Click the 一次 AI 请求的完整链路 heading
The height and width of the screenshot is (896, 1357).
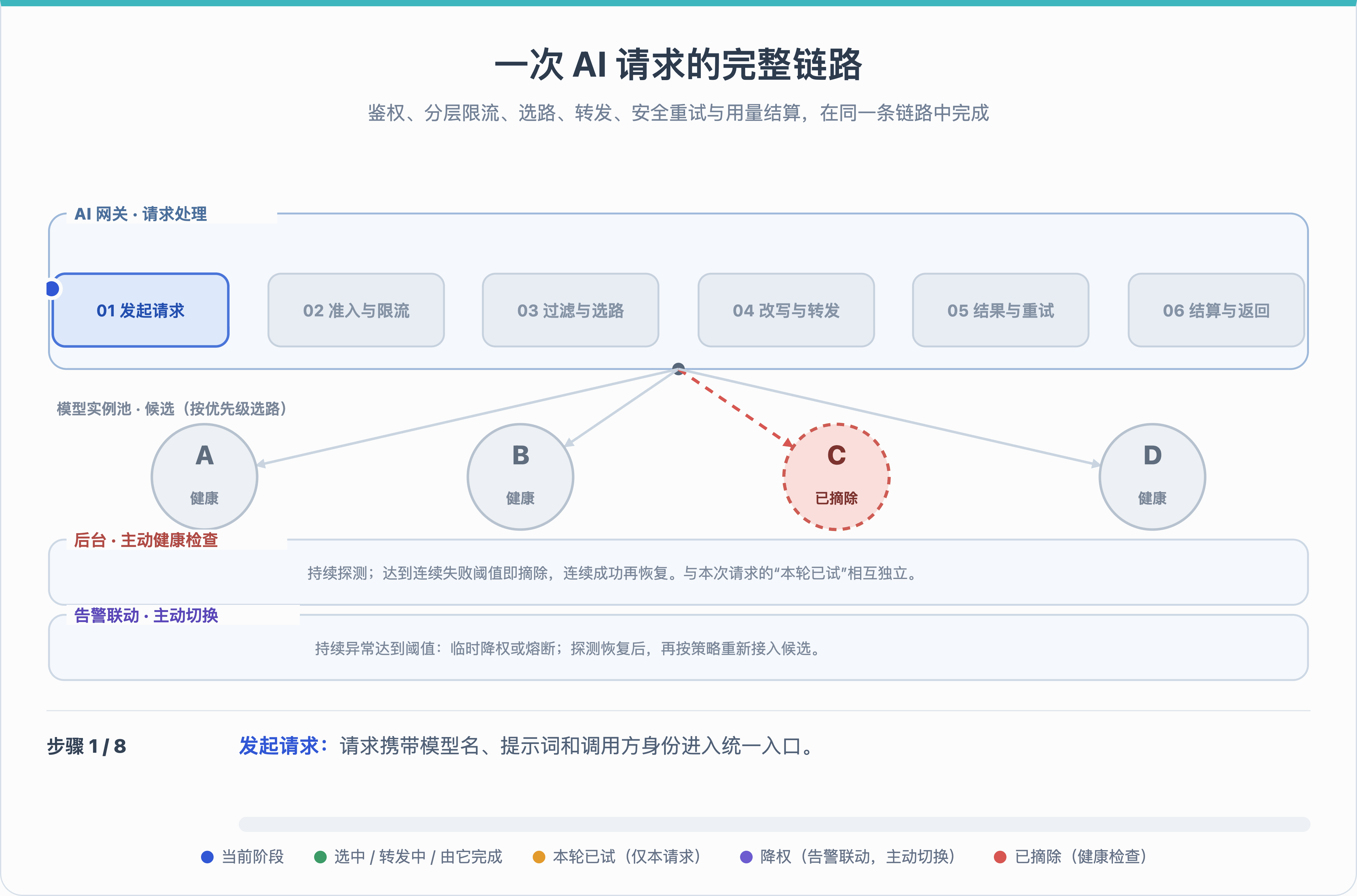(678, 64)
